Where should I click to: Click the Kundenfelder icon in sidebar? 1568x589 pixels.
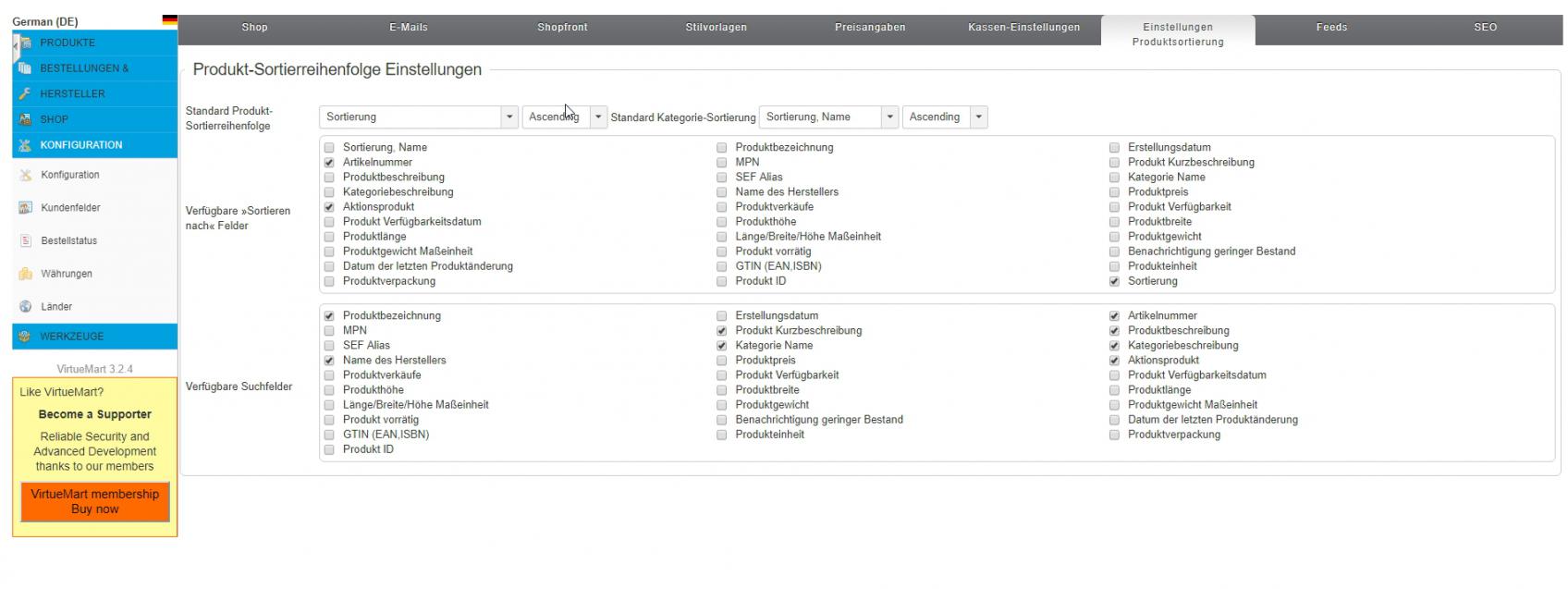point(26,208)
